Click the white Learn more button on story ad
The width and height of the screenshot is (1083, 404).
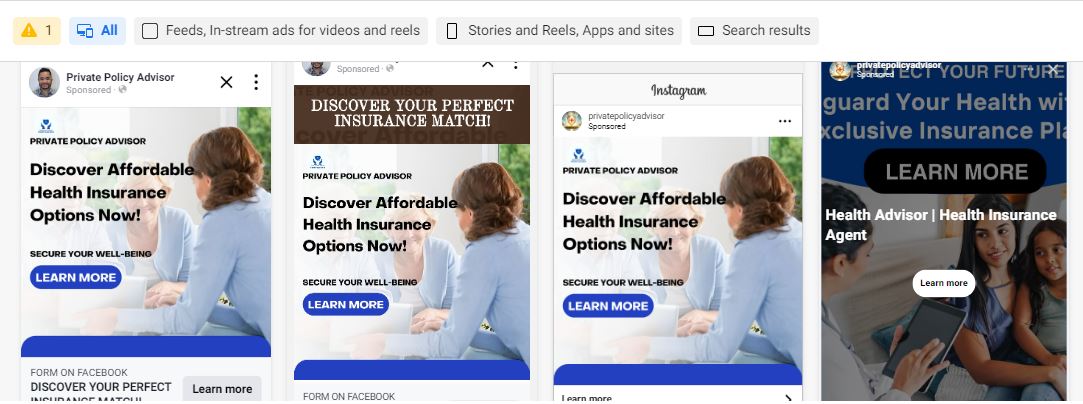(x=943, y=283)
